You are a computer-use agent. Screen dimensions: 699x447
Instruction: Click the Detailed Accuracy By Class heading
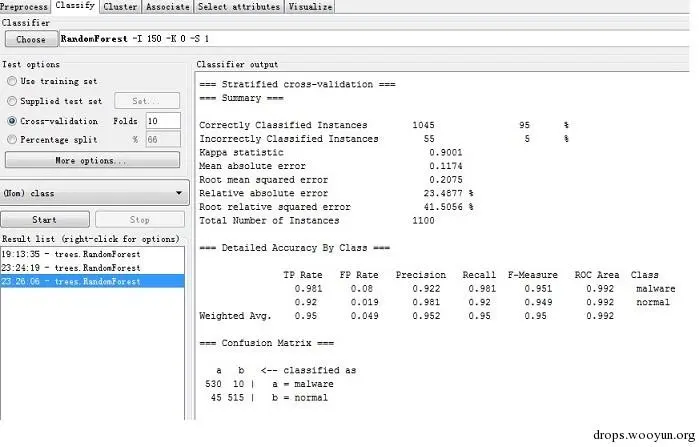pyautogui.click(x=295, y=248)
